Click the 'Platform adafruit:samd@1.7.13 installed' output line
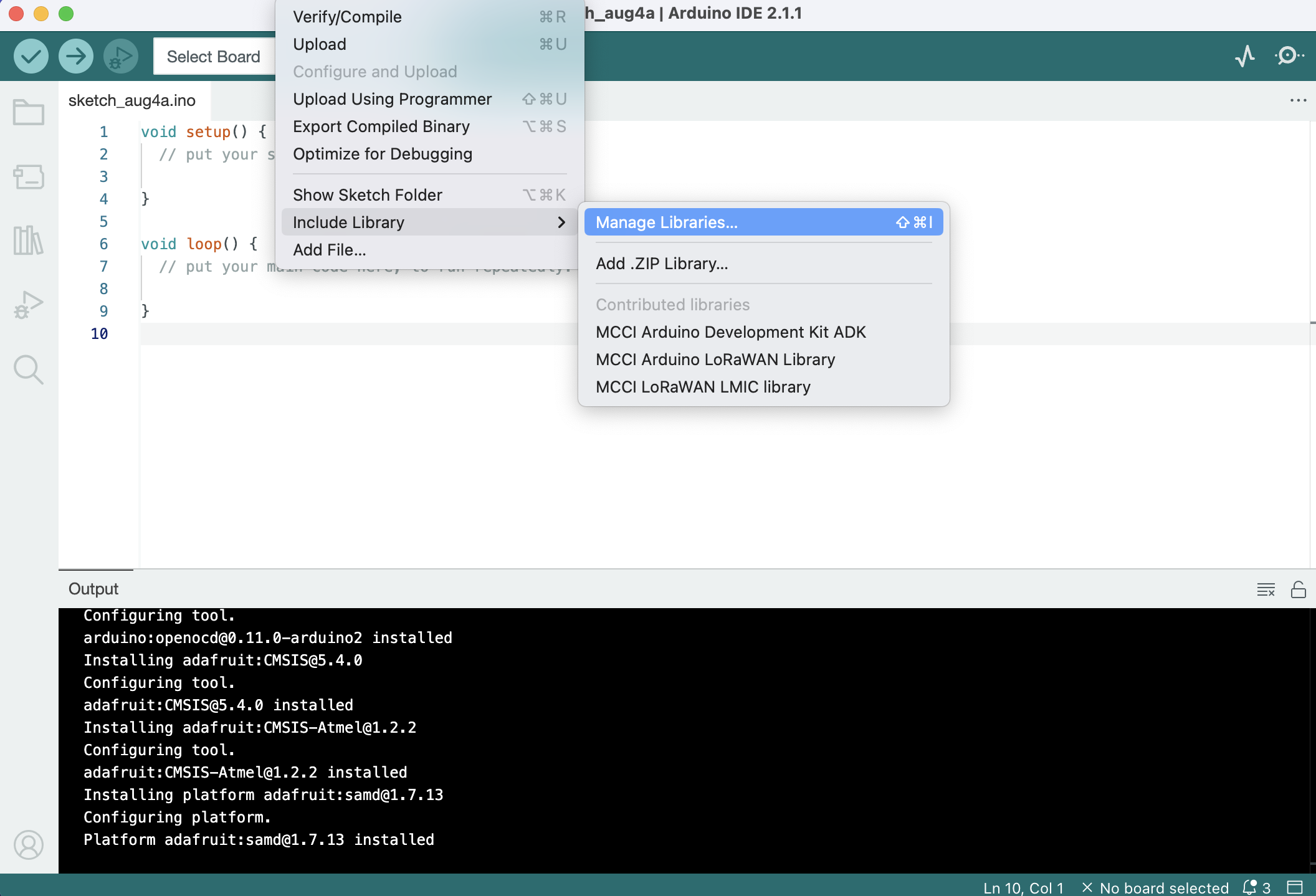The width and height of the screenshot is (1316, 896). click(x=259, y=840)
